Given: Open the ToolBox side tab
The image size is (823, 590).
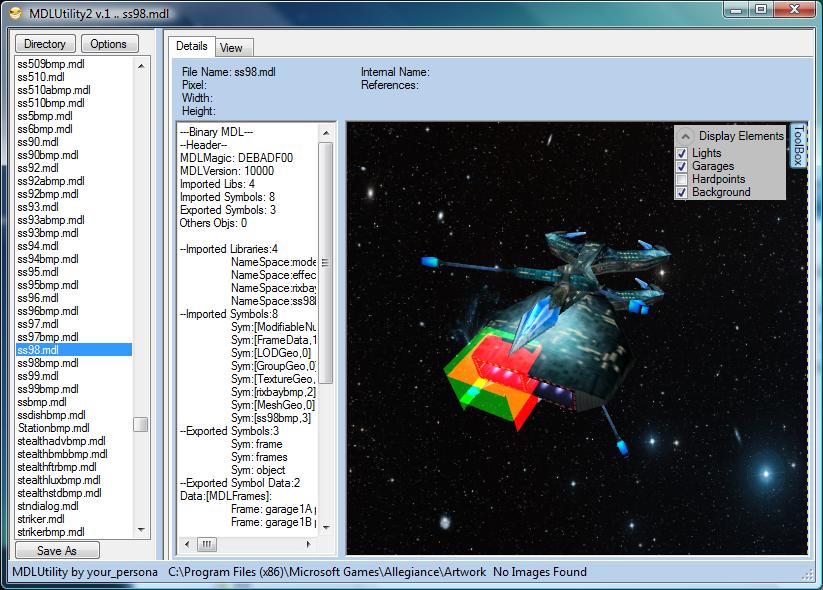Looking at the screenshot, I should pos(798,145).
